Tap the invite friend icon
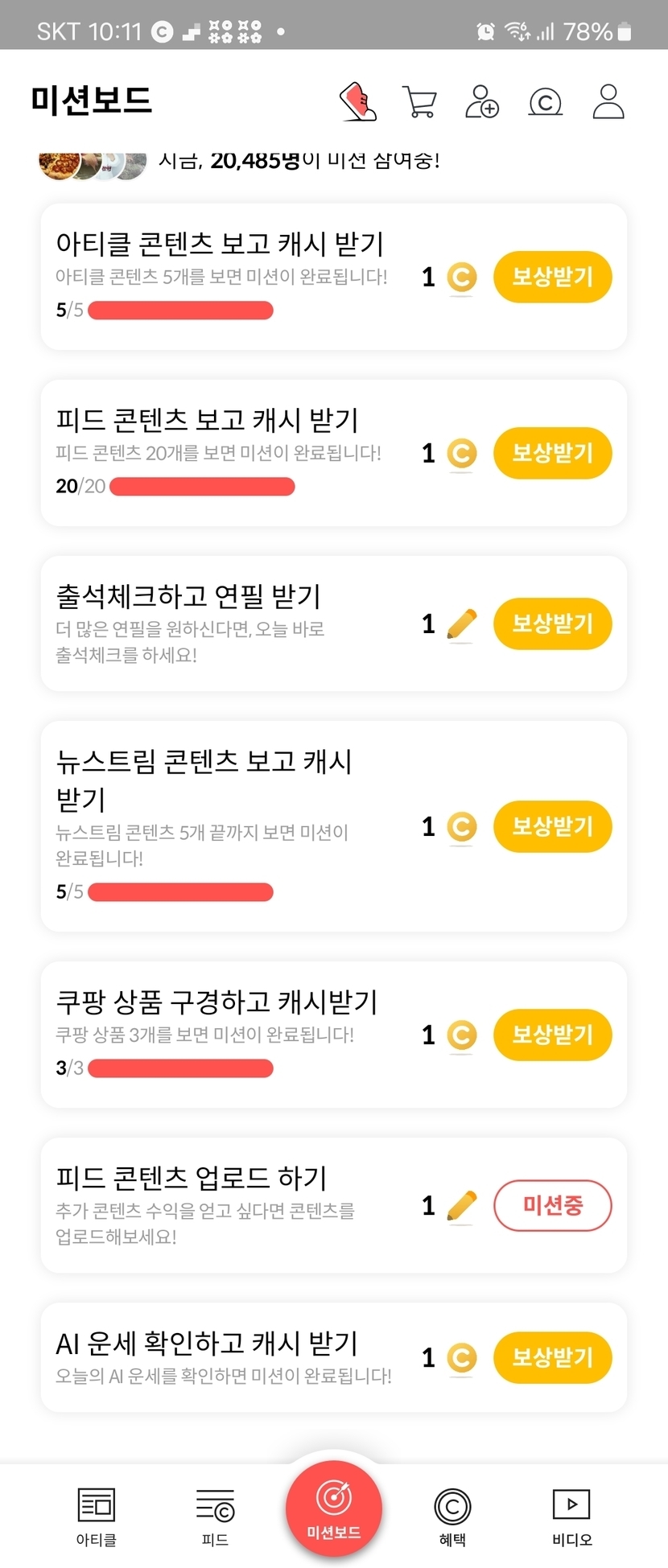This screenshot has height=1568, width=668. click(482, 102)
